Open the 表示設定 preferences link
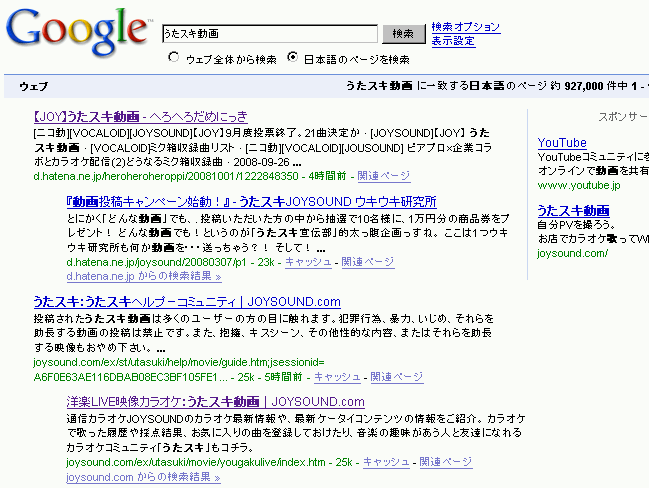Image resolution: width=649 pixels, height=488 pixels. pyautogui.click(x=453, y=41)
